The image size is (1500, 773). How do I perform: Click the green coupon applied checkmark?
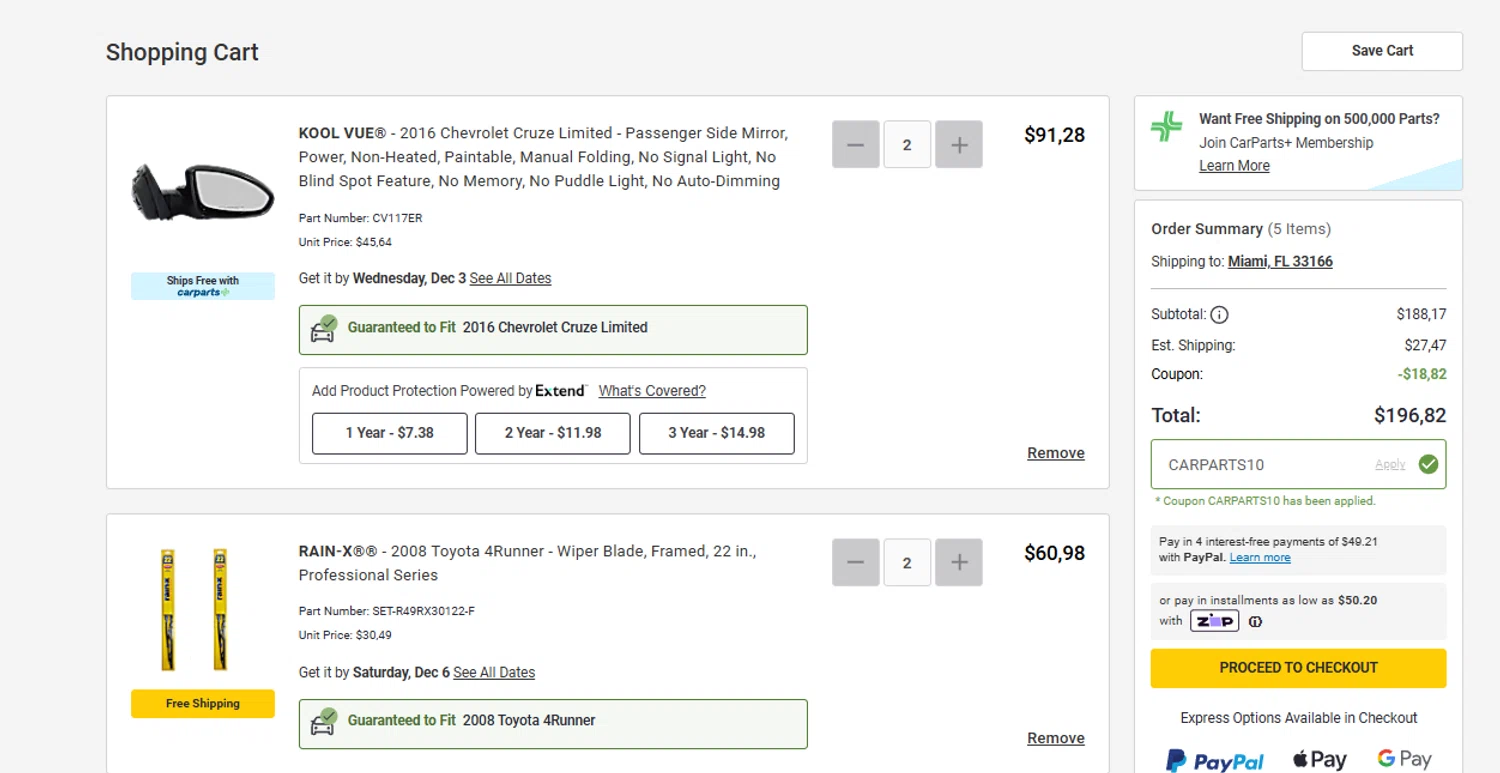[1428, 464]
